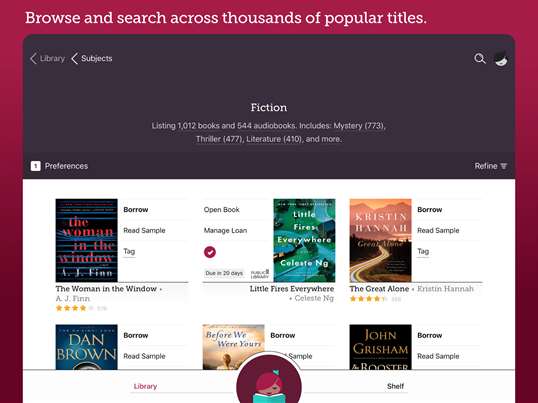Click the 'Due in 20 days' label

[224, 273]
